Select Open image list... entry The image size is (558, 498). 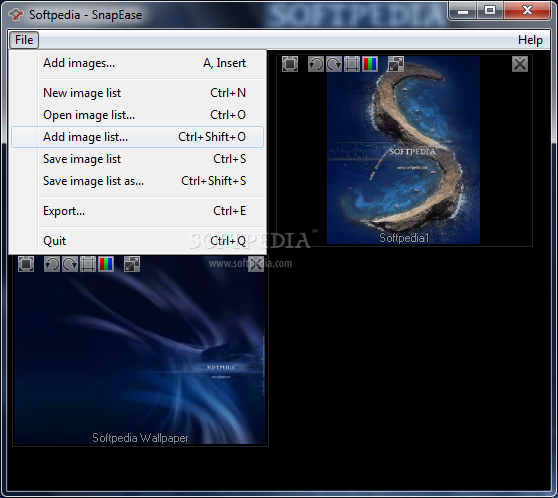[x=137, y=115]
